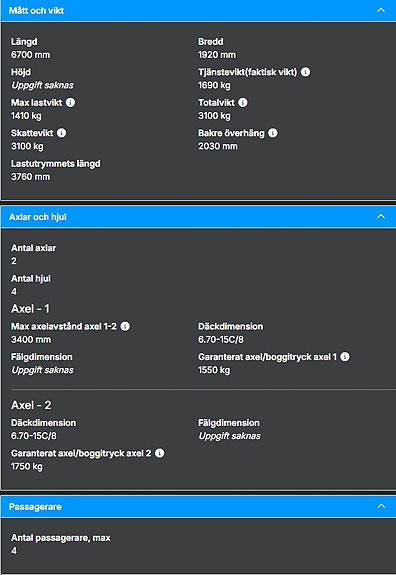This screenshot has height=575, width=396.
Task: Select the value 4 under Antal hjul
Action: pyautogui.click(x=14, y=291)
